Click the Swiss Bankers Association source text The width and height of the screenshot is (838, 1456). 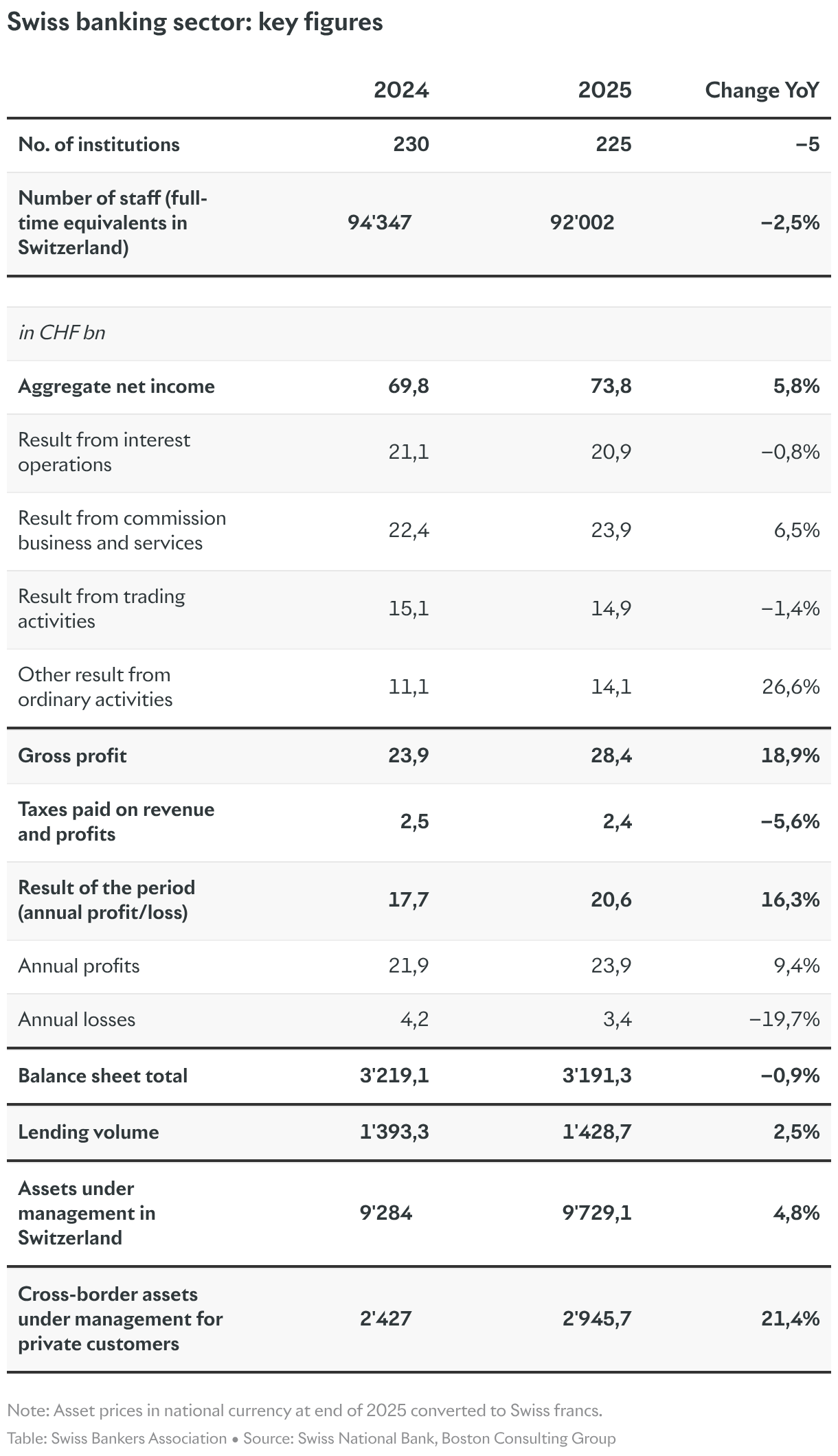click(x=139, y=1438)
